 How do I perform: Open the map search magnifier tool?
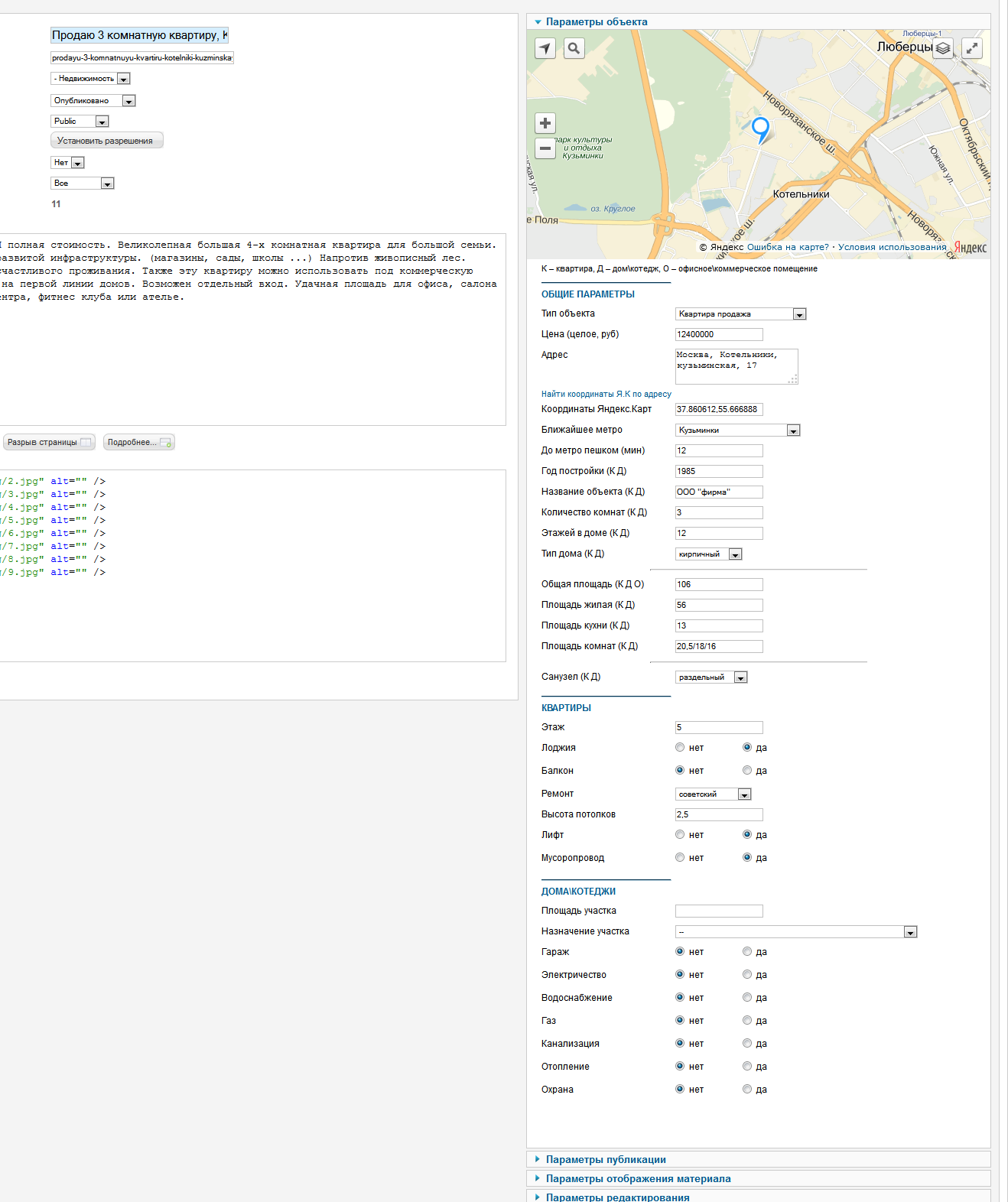point(574,48)
